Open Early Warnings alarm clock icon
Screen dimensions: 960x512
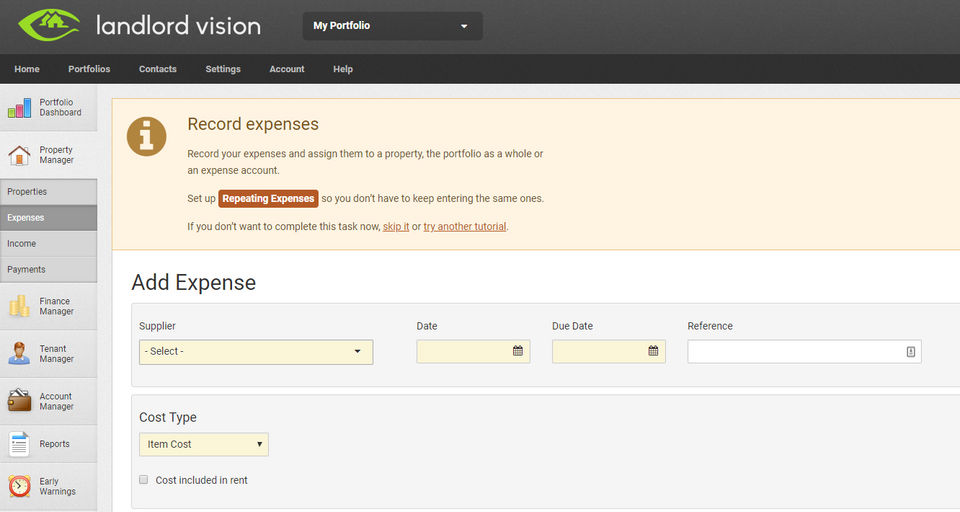pos(20,487)
